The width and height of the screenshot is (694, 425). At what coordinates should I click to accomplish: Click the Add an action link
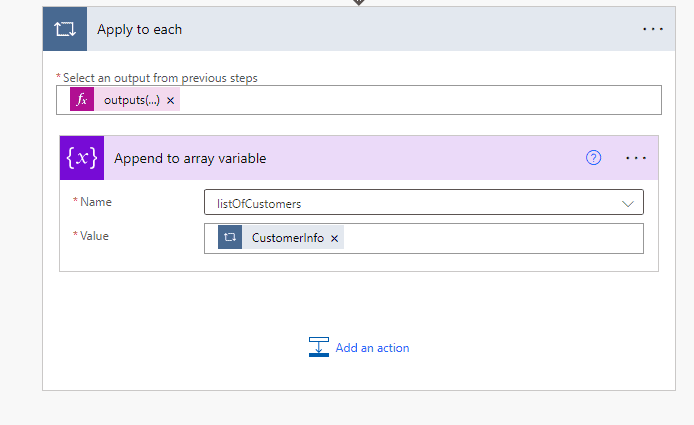pos(372,348)
